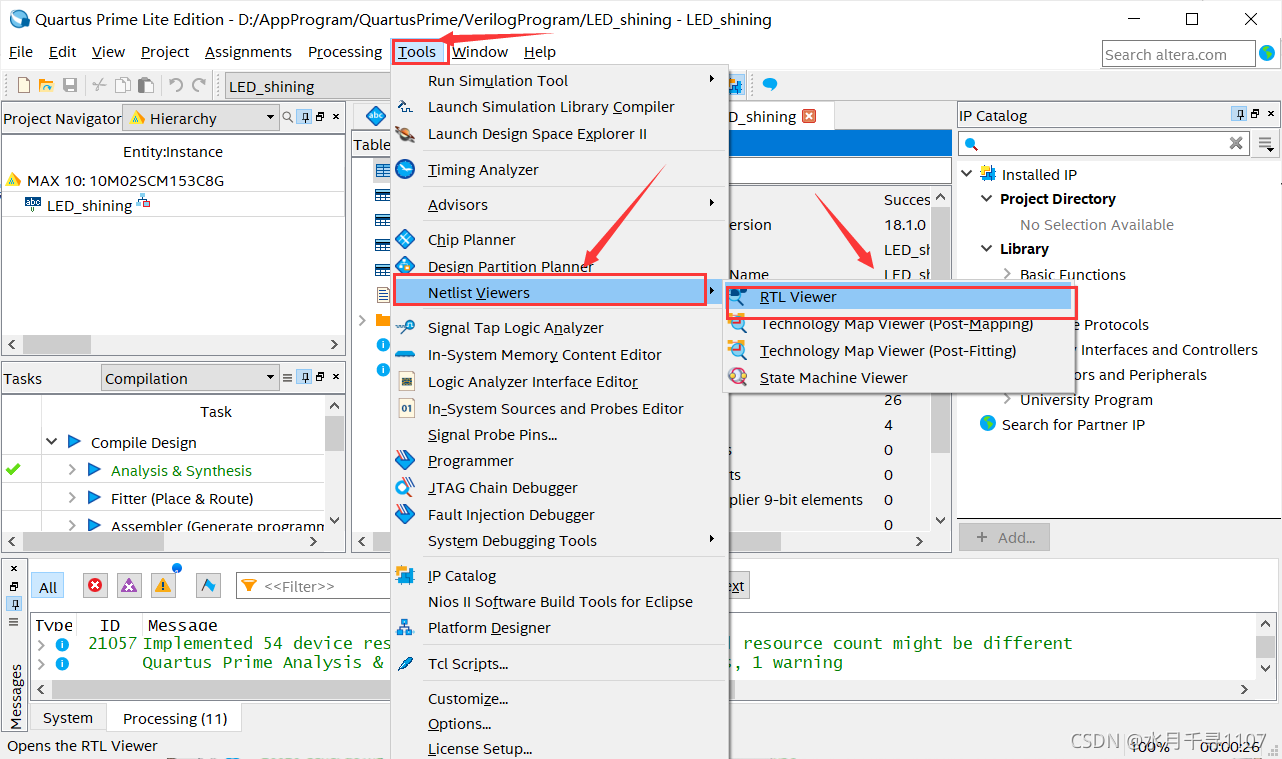The image size is (1282, 759).
Task: Select University Program in IP Catalog
Action: coord(1086,400)
